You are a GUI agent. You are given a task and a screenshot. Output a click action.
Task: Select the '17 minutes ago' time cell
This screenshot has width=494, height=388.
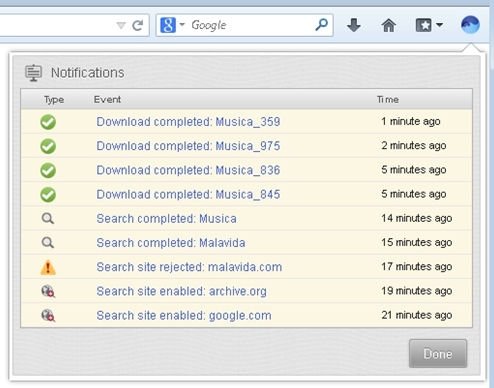[x=417, y=267]
